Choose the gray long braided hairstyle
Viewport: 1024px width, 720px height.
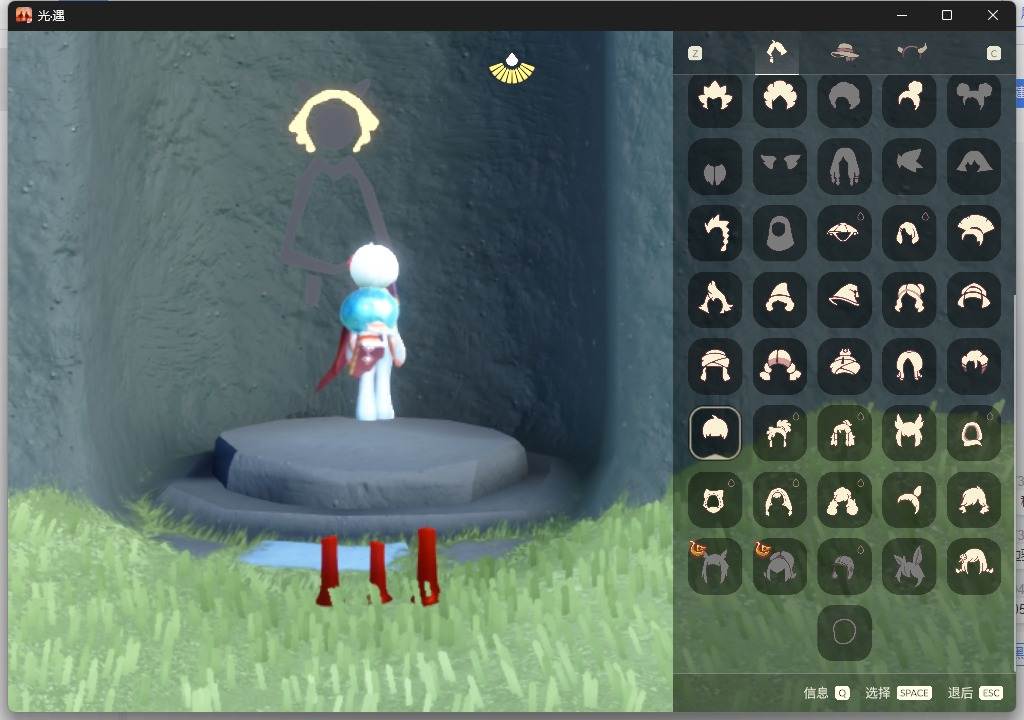click(x=844, y=167)
